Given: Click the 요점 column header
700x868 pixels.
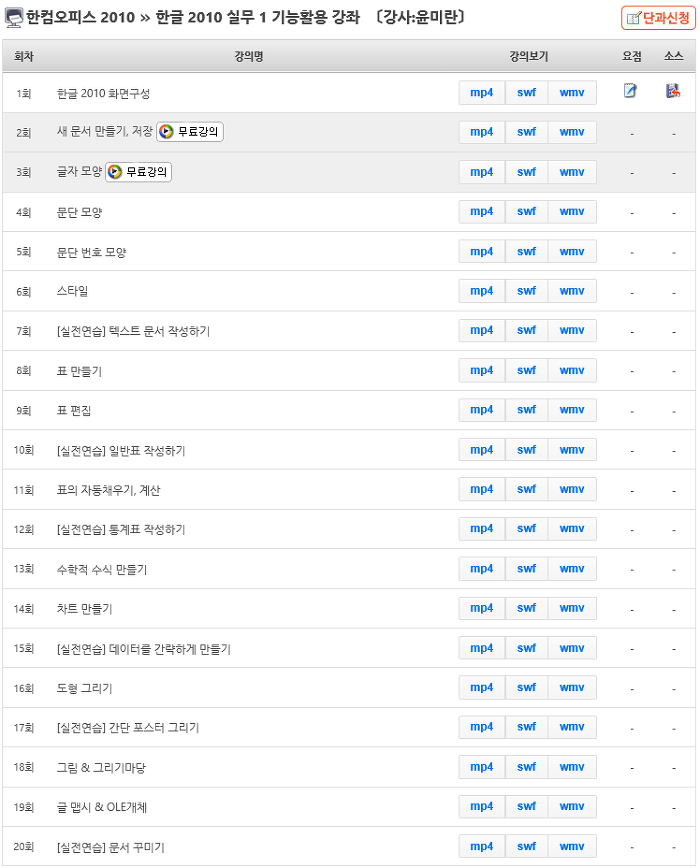Looking at the screenshot, I should pos(631,56).
